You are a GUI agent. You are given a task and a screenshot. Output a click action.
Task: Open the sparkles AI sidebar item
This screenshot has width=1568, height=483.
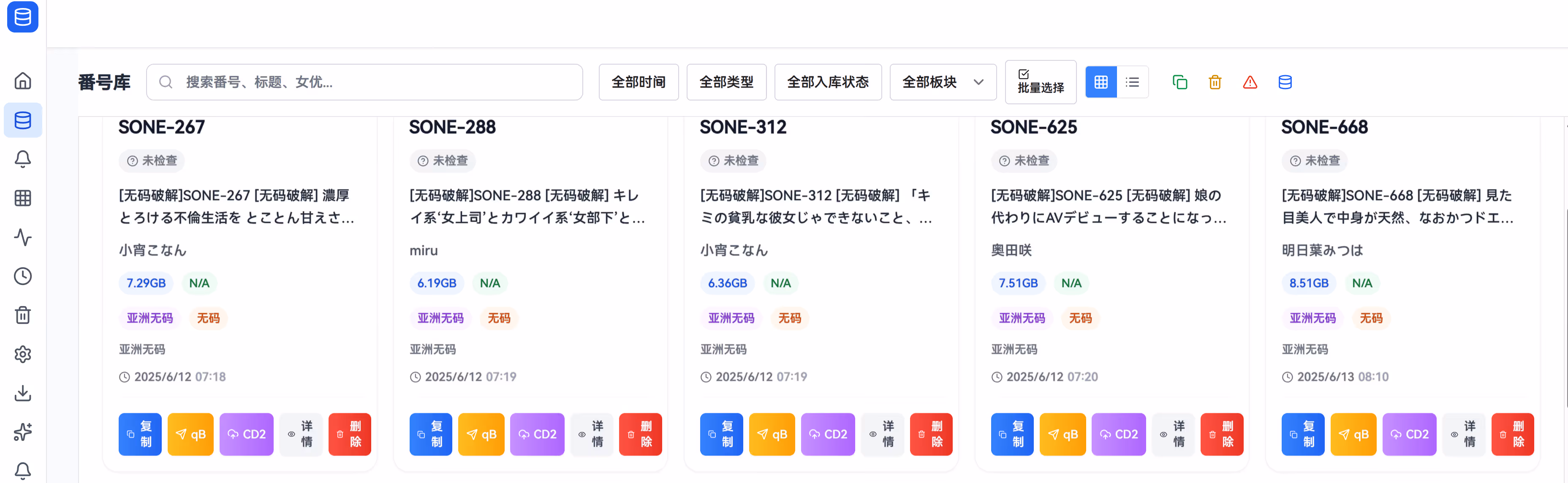point(22,432)
